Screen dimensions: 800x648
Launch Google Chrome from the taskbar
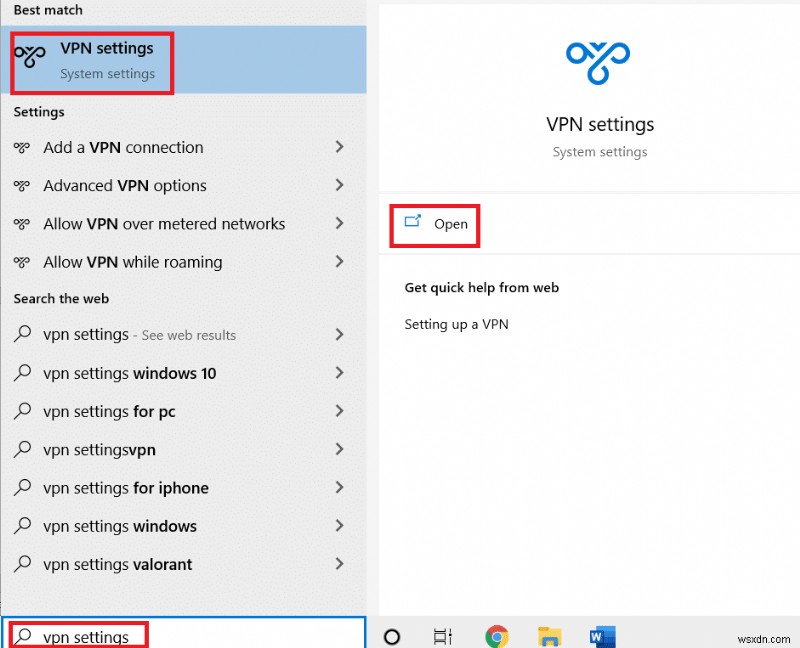pyautogui.click(x=497, y=636)
